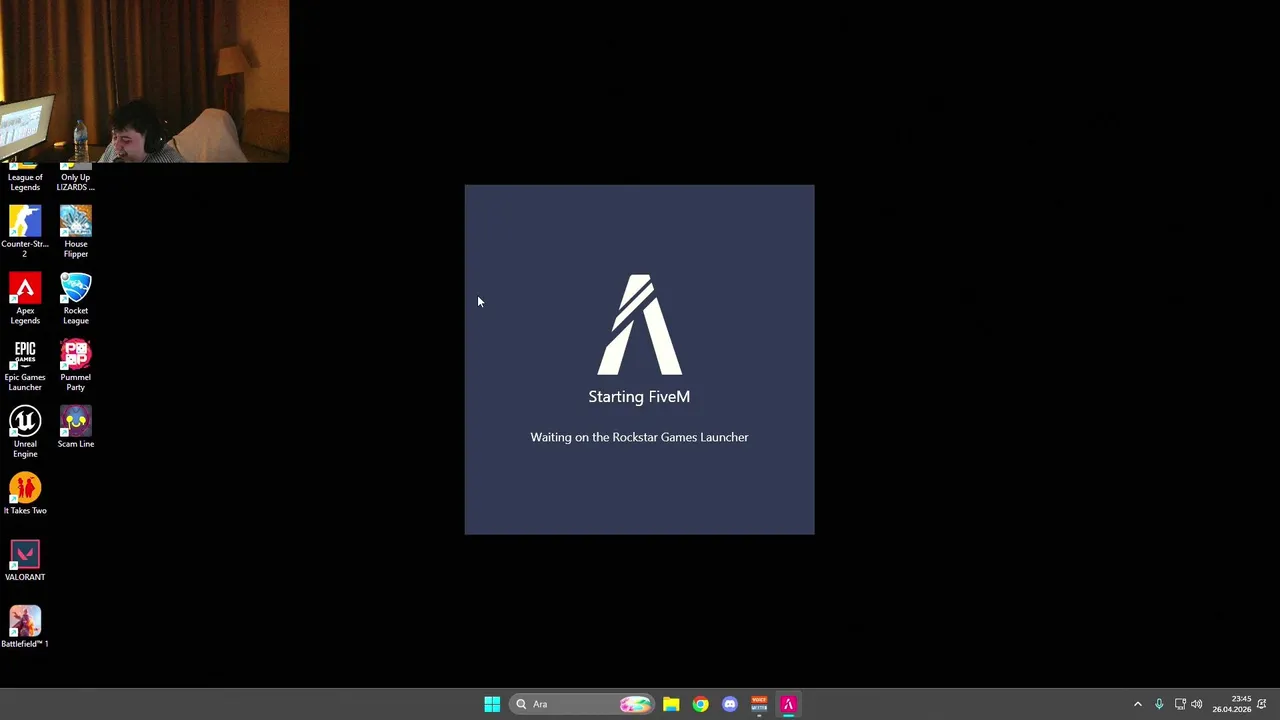Screen dimensions: 1280x720
Task: Open the network tray icon
Action: coord(1180,704)
